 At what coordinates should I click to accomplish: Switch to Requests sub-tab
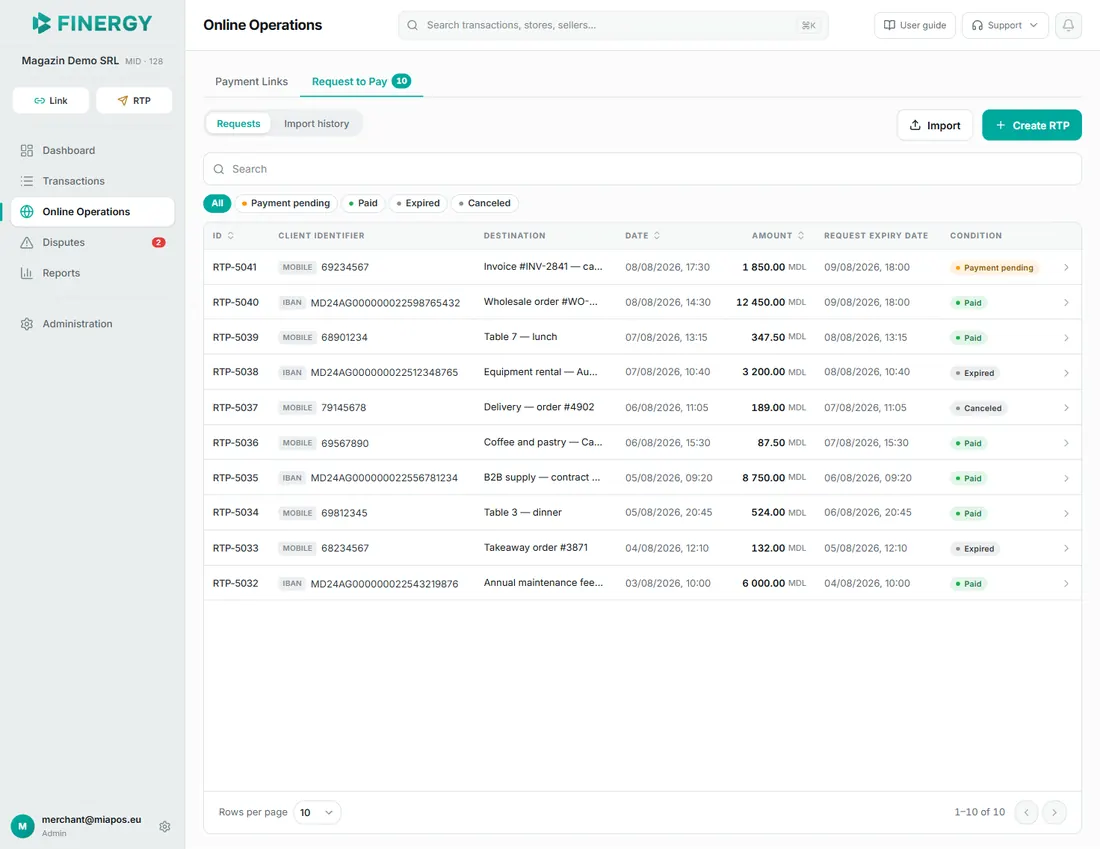pos(239,123)
